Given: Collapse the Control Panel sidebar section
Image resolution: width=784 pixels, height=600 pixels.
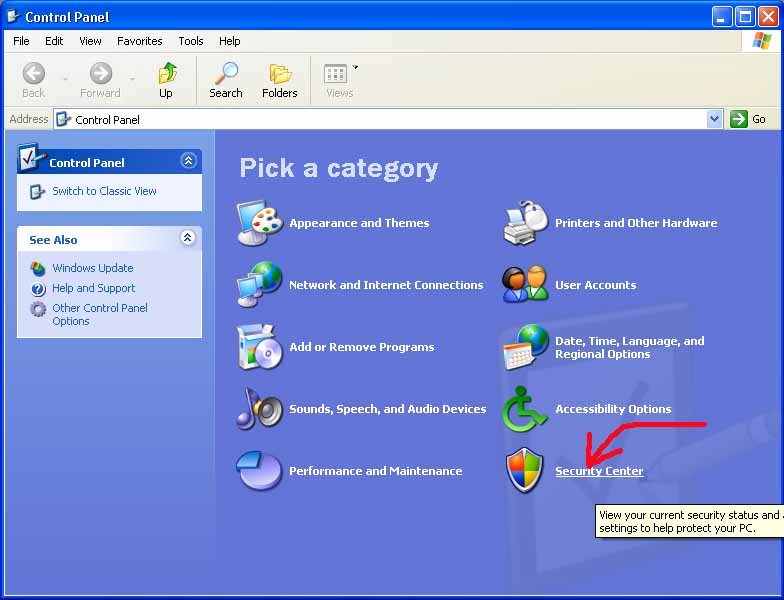Looking at the screenshot, I should (188, 160).
